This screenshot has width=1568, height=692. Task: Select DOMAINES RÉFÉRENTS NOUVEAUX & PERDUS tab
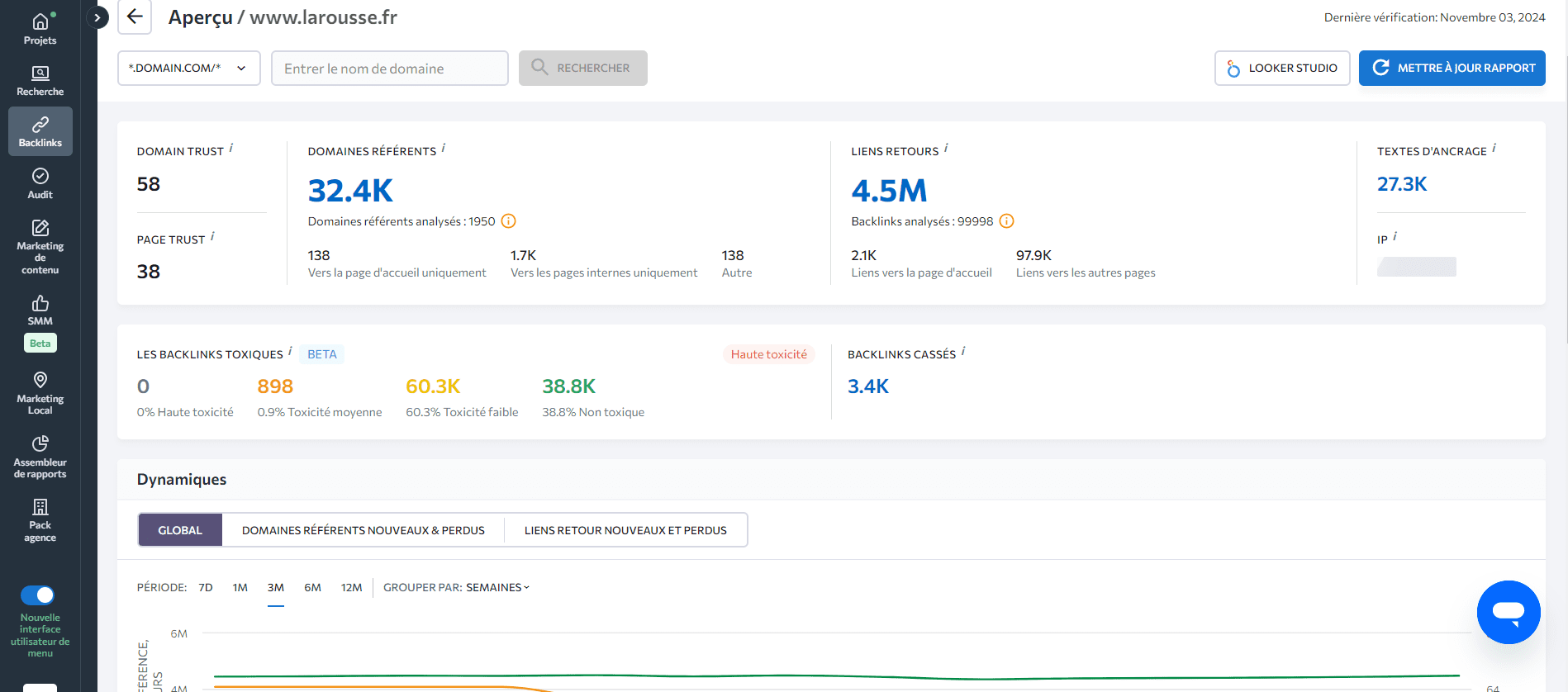(363, 530)
